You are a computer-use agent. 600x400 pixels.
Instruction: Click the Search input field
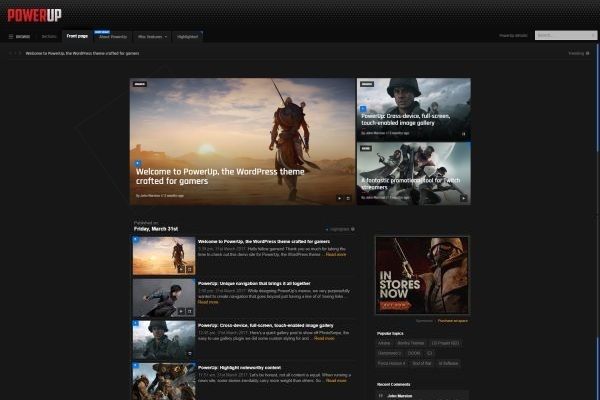pyautogui.click(x=566, y=35)
